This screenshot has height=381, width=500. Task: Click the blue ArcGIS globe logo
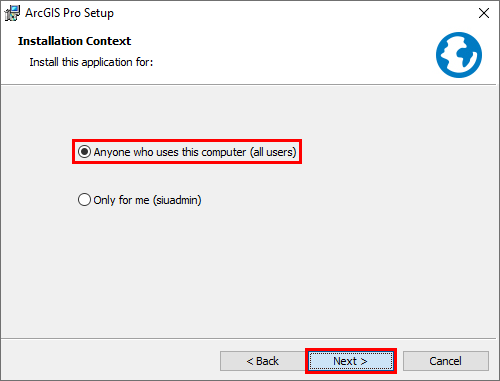(x=459, y=55)
